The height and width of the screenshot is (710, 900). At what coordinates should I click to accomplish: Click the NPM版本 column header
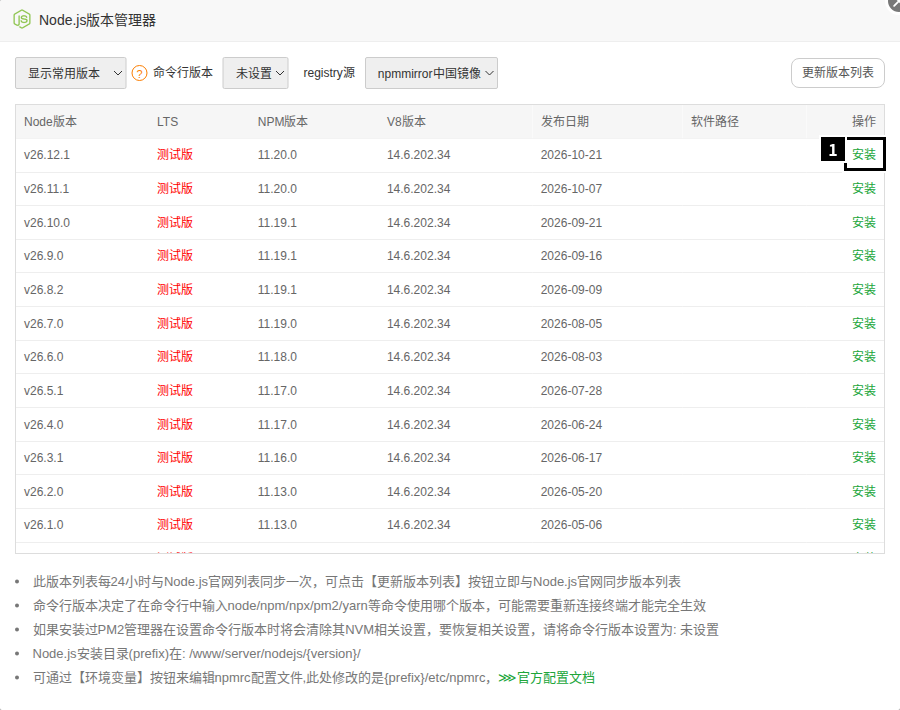click(x=282, y=122)
